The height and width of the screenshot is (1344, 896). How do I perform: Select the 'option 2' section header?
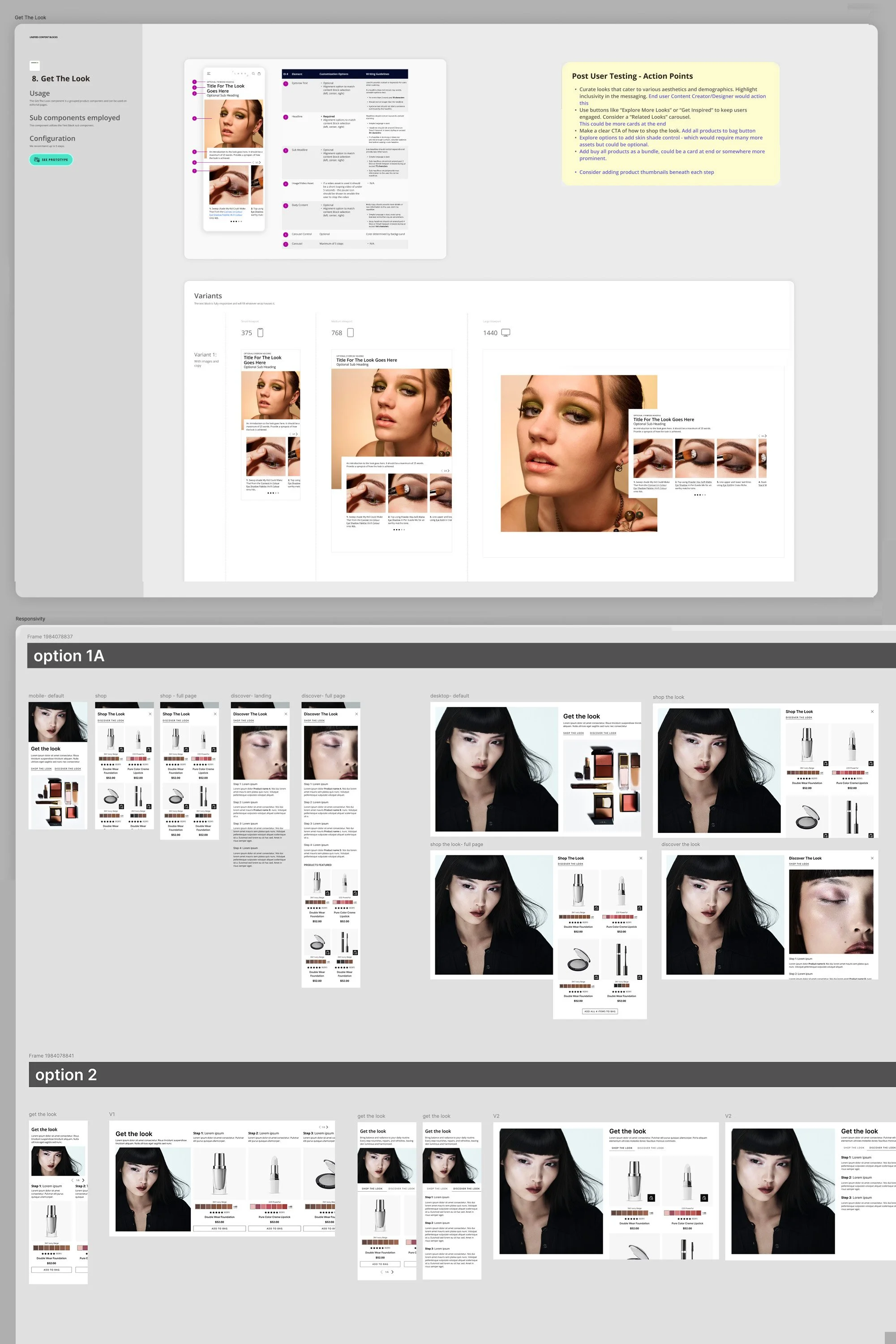pyautogui.click(x=66, y=1075)
